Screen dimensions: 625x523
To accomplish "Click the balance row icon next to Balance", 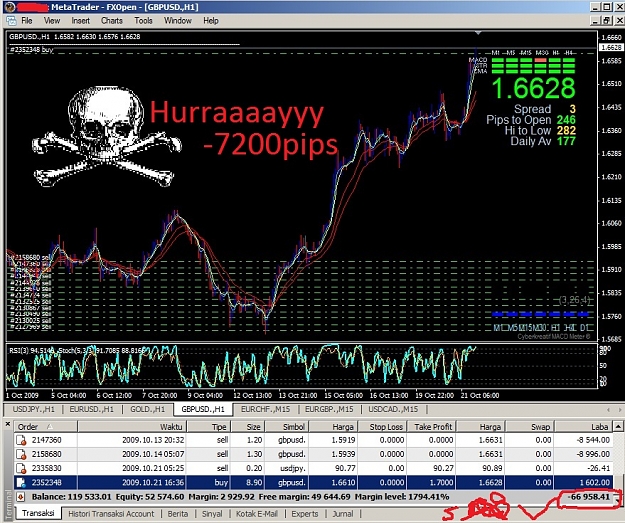I will 21,497.
